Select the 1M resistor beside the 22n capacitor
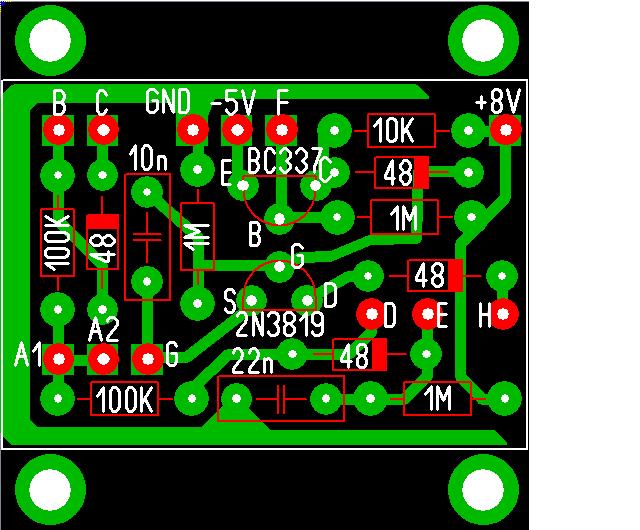 pyautogui.click(x=438, y=399)
